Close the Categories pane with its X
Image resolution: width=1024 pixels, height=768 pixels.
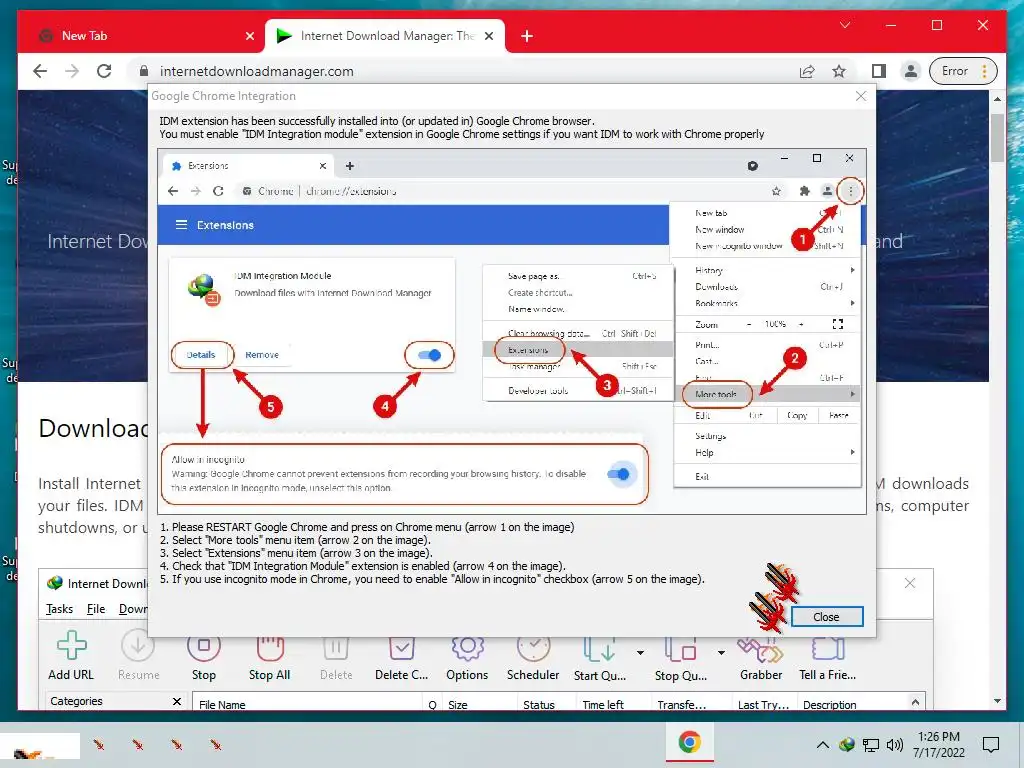tap(176, 701)
